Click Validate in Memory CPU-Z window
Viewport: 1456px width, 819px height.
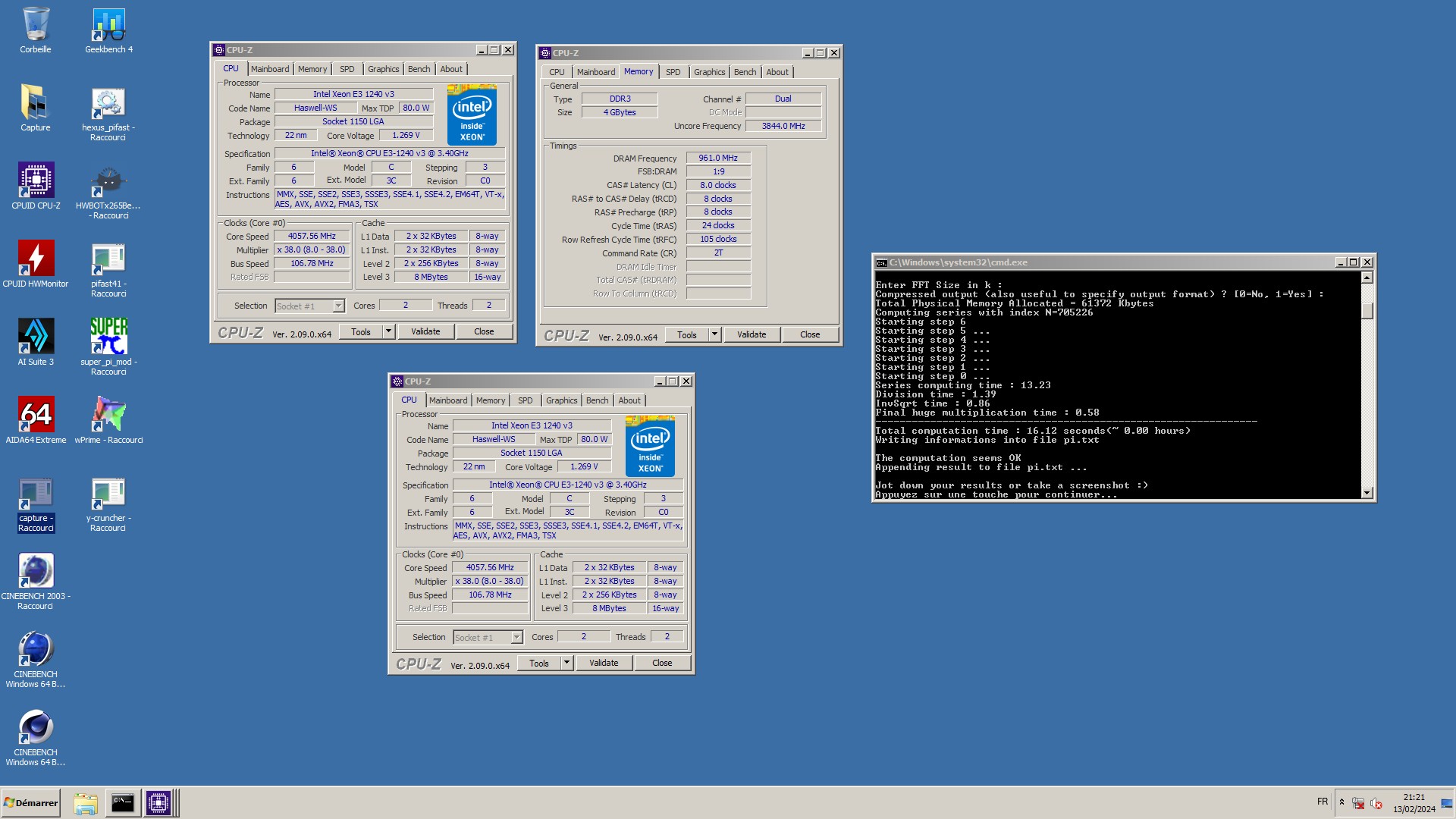752,334
